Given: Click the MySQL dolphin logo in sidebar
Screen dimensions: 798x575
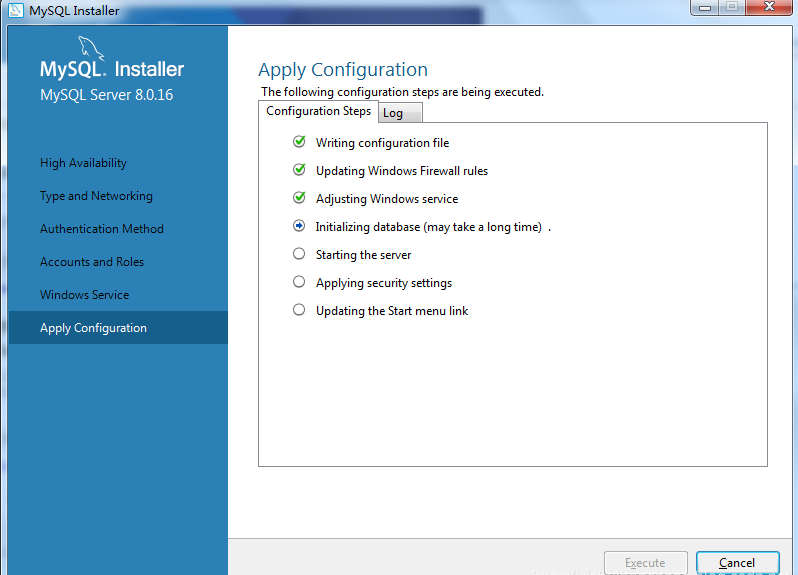Looking at the screenshot, I should [x=91, y=48].
